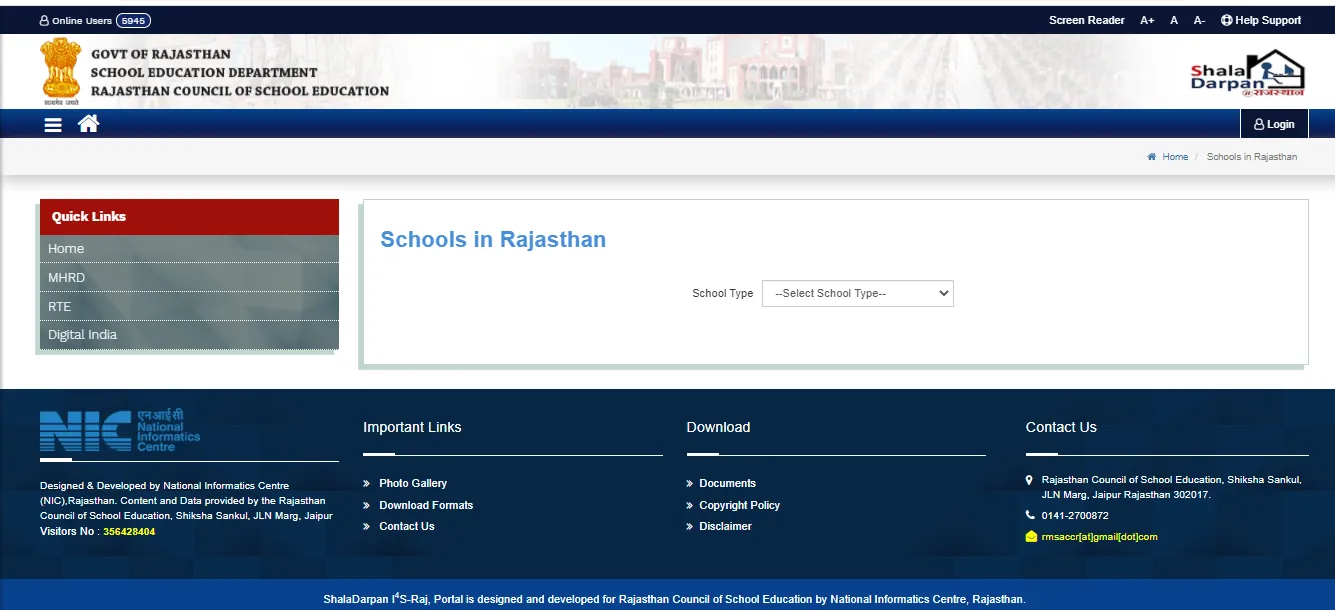The height and width of the screenshot is (610, 1335).
Task: Click the Important Links footer heading
Action: click(x=412, y=427)
